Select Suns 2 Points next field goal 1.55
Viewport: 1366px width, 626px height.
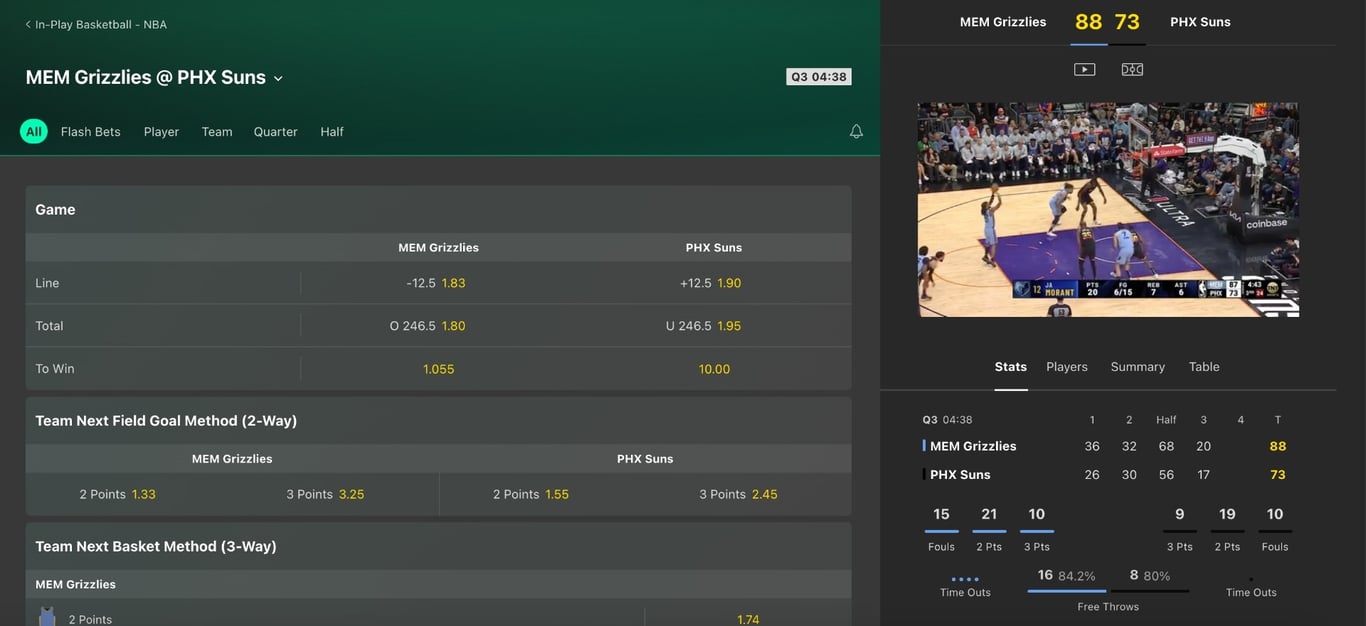(531, 494)
